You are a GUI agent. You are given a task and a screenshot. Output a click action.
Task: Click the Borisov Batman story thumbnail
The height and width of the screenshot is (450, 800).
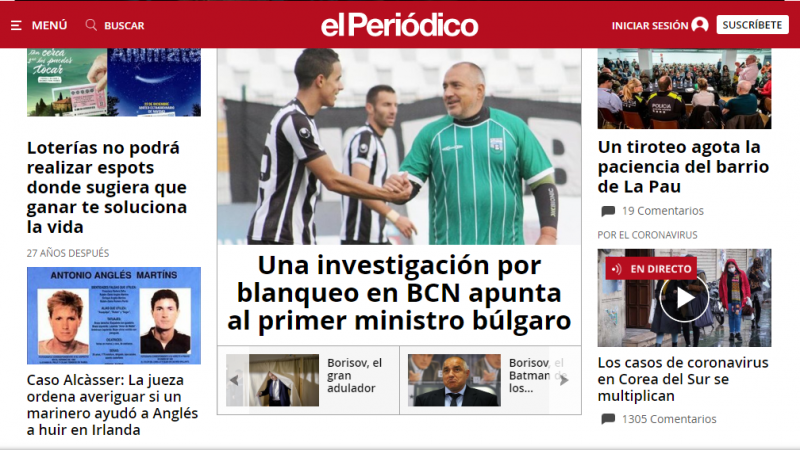(x=454, y=380)
